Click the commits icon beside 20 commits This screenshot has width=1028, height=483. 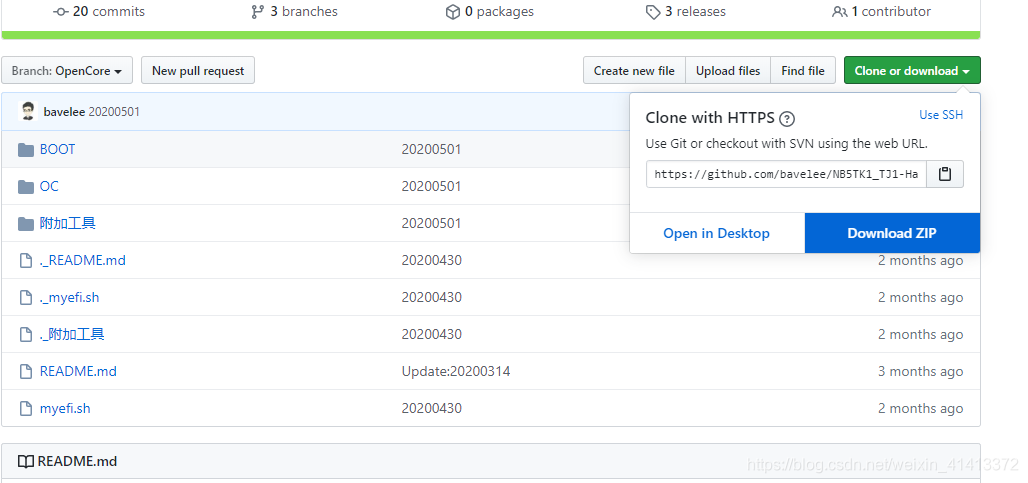pos(61,12)
